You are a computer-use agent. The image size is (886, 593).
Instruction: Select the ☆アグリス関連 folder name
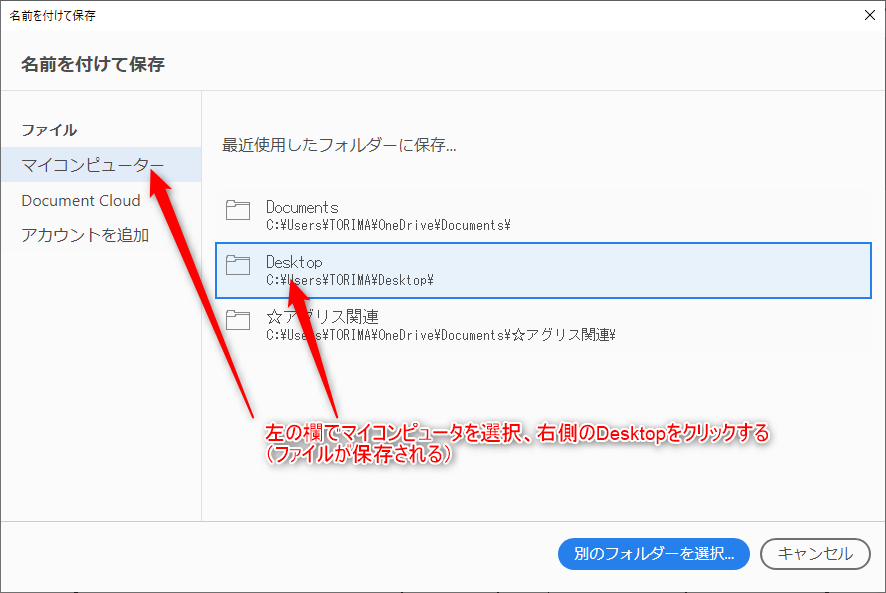[323, 317]
